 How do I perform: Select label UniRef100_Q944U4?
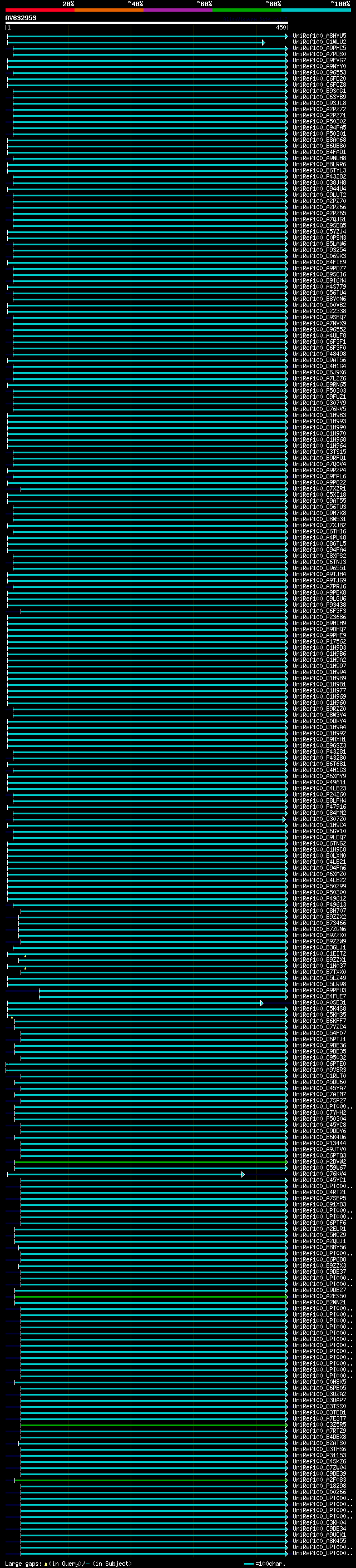pos(319,189)
